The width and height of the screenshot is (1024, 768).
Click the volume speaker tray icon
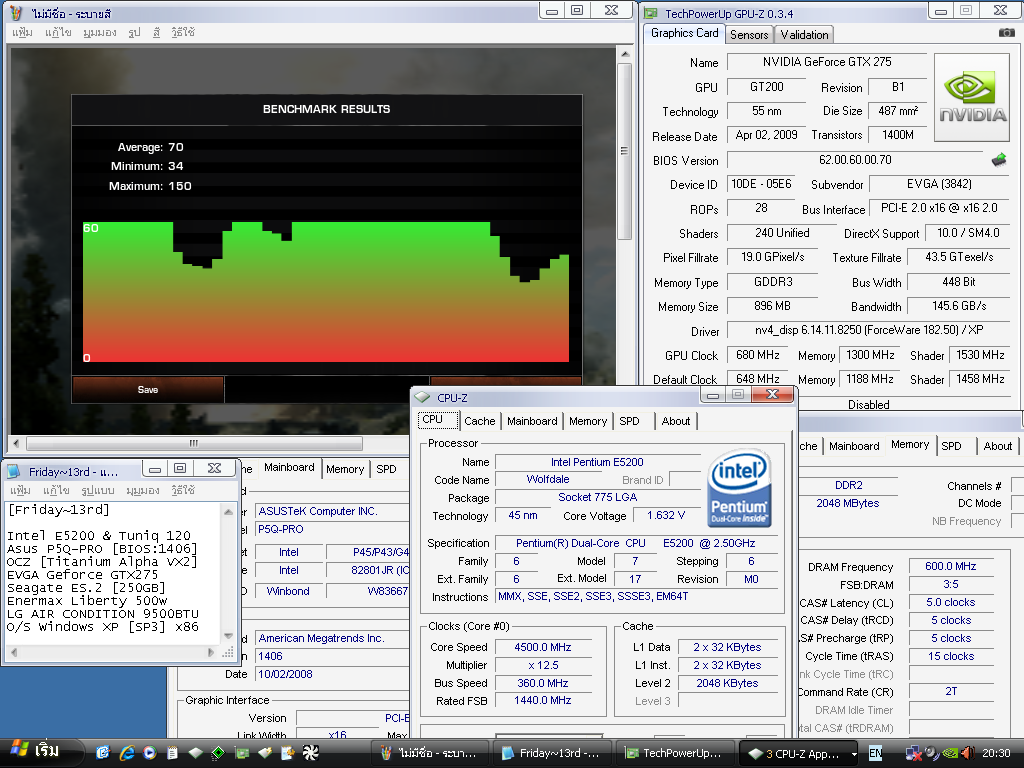point(967,754)
